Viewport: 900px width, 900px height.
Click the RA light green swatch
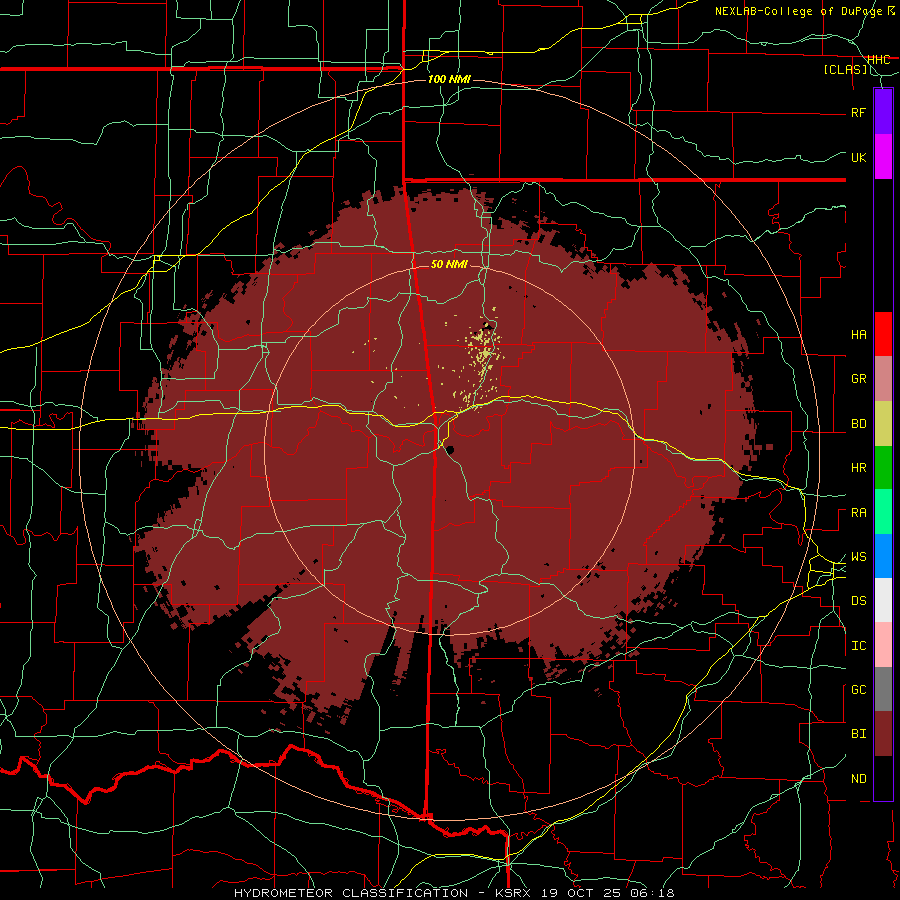point(883,511)
